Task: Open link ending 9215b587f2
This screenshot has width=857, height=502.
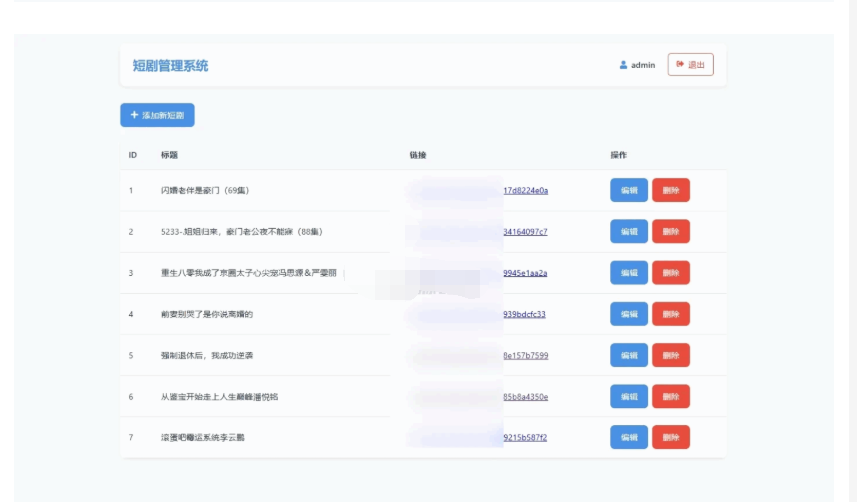Action: [525, 437]
